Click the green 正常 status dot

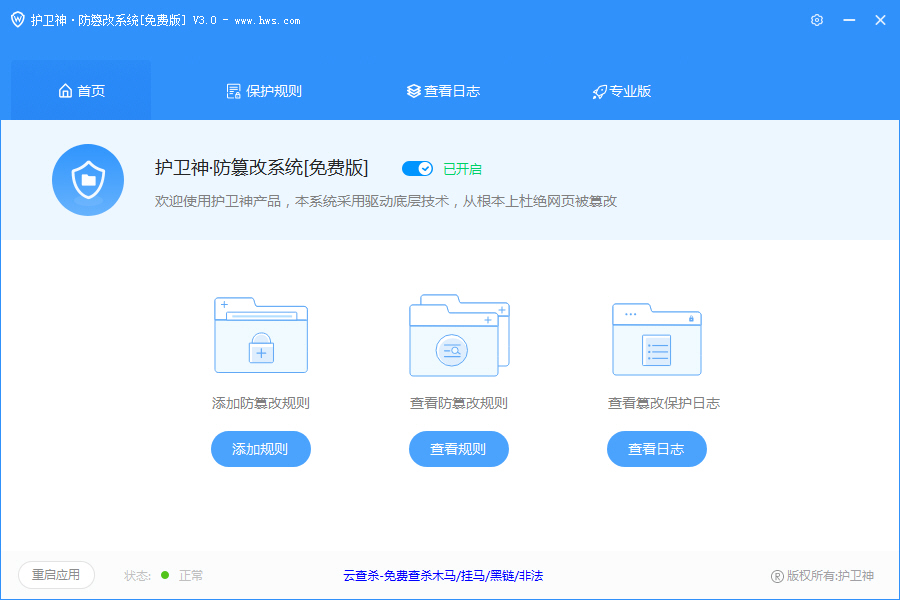(x=165, y=575)
